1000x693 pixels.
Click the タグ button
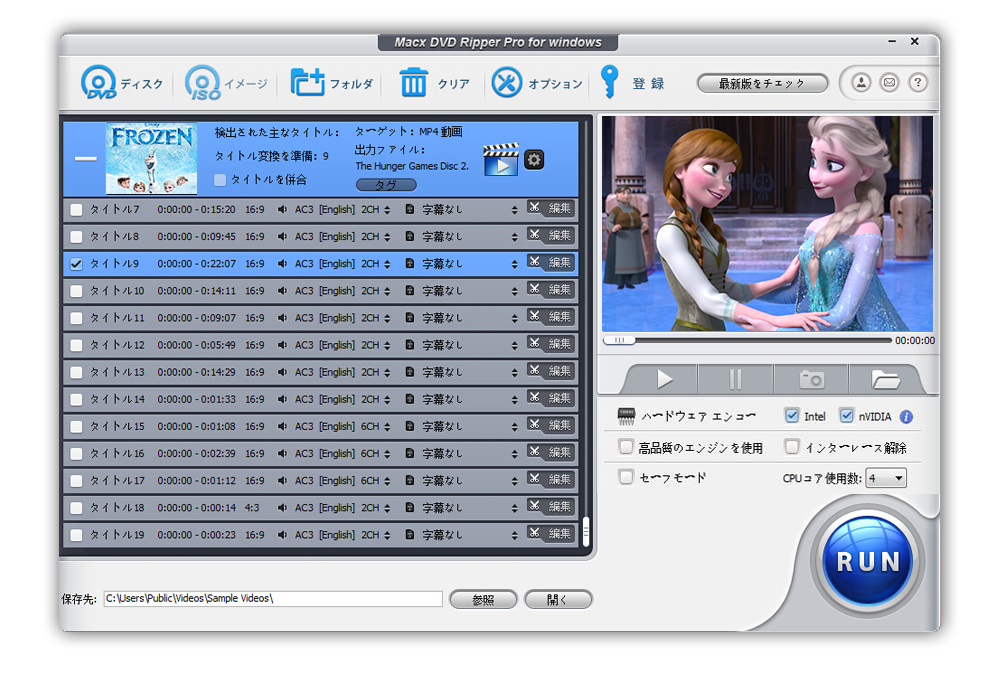click(x=386, y=185)
